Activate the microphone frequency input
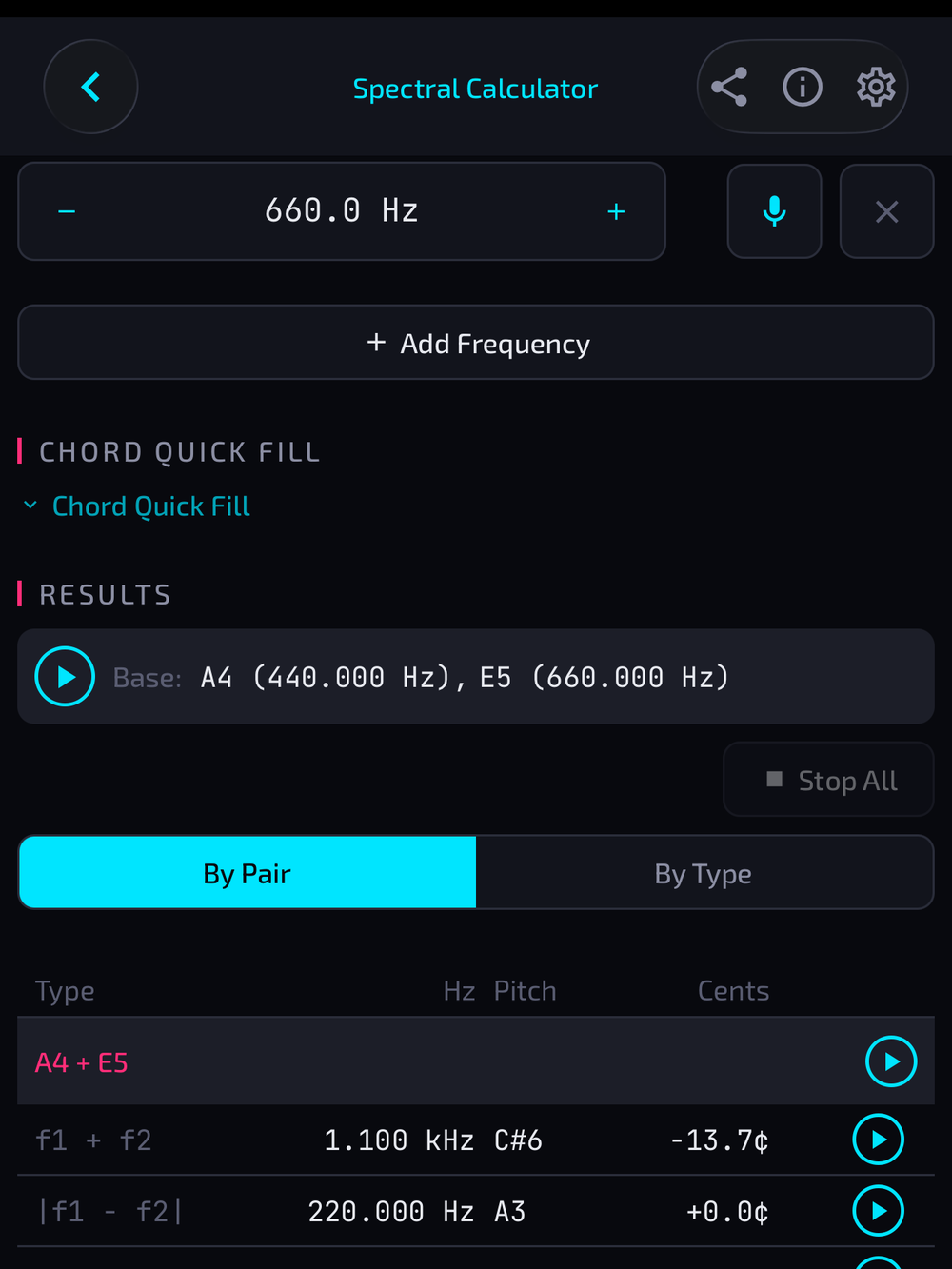The height and width of the screenshot is (1269, 952). coord(774,211)
